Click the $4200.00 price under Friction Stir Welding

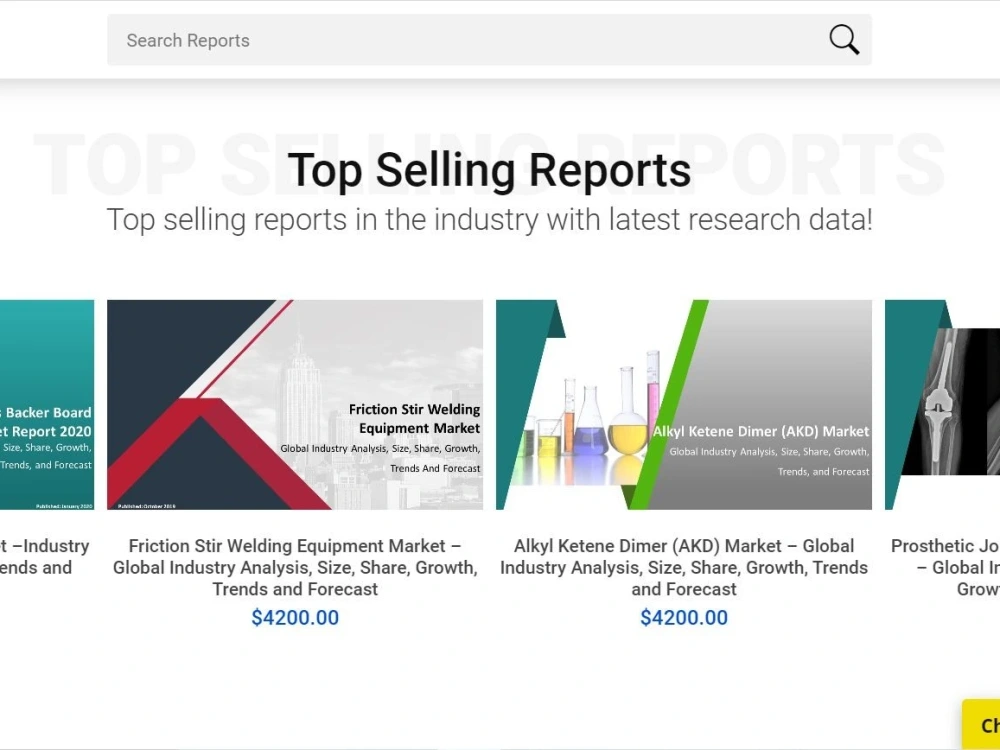[x=295, y=617]
